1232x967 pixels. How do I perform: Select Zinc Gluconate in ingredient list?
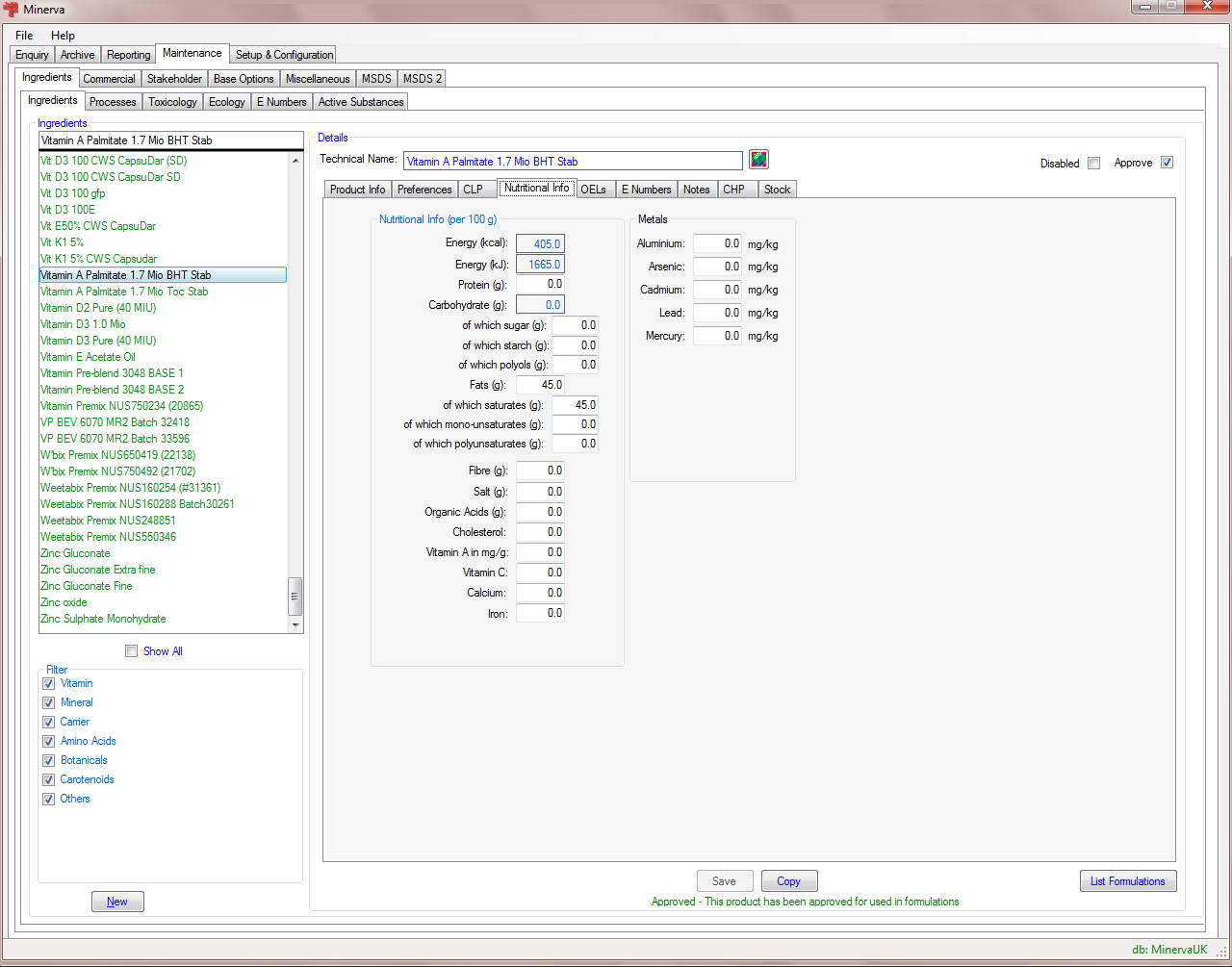(75, 553)
